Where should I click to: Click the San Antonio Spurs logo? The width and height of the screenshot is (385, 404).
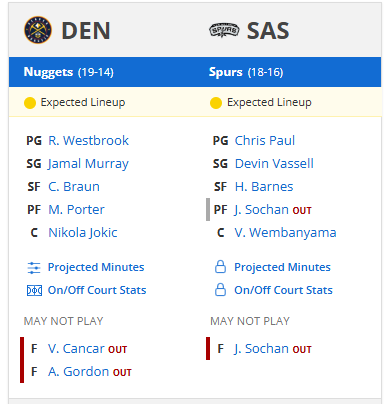[224, 30]
